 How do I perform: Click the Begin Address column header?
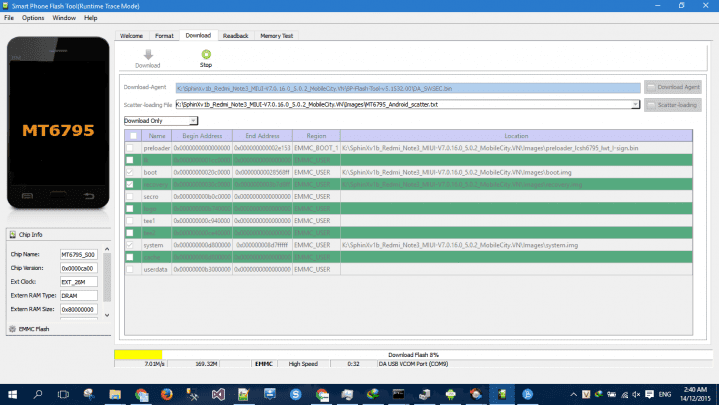coord(202,136)
